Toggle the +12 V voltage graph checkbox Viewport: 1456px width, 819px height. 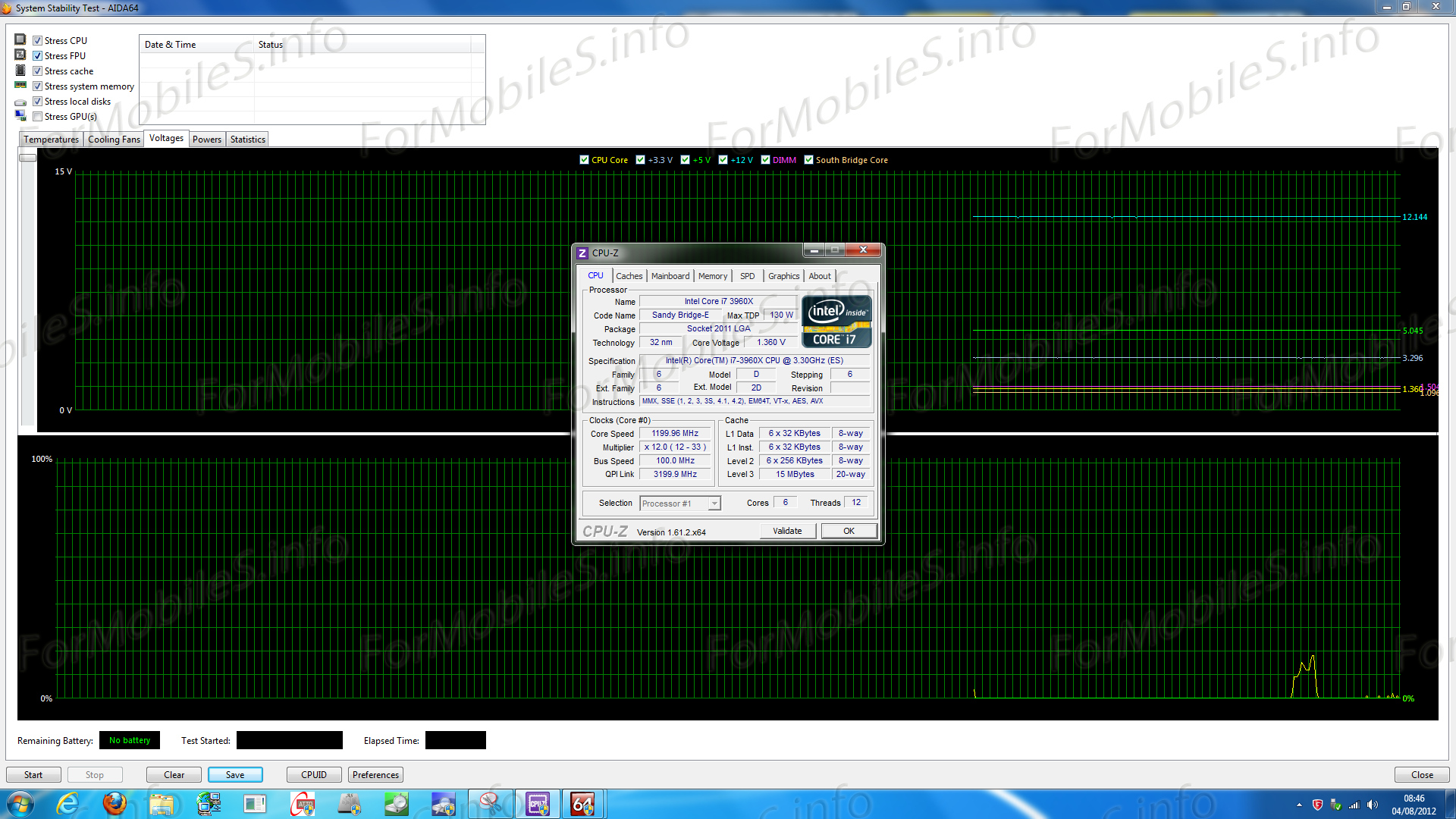723,160
